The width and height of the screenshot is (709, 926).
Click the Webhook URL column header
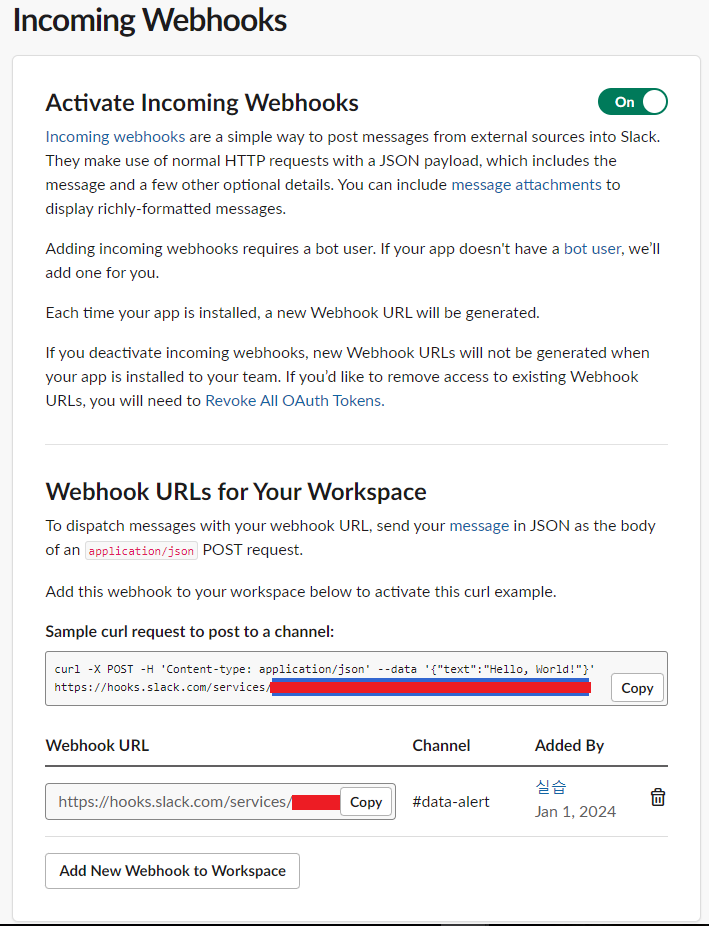[97, 745]
